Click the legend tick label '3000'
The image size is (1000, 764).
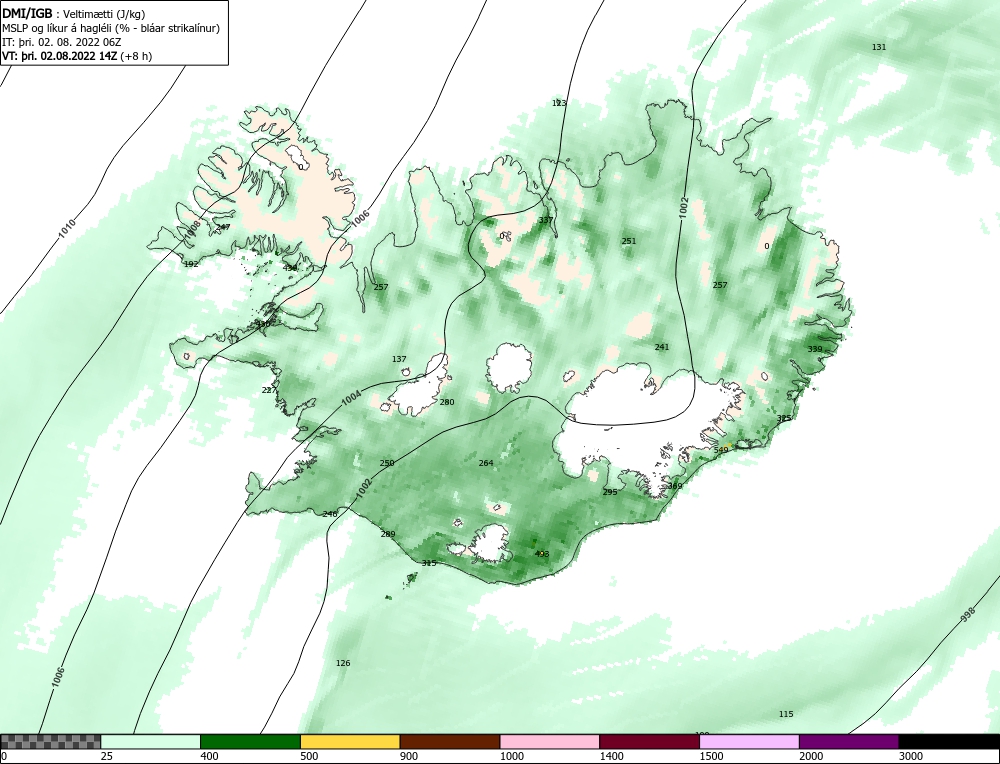911,756
